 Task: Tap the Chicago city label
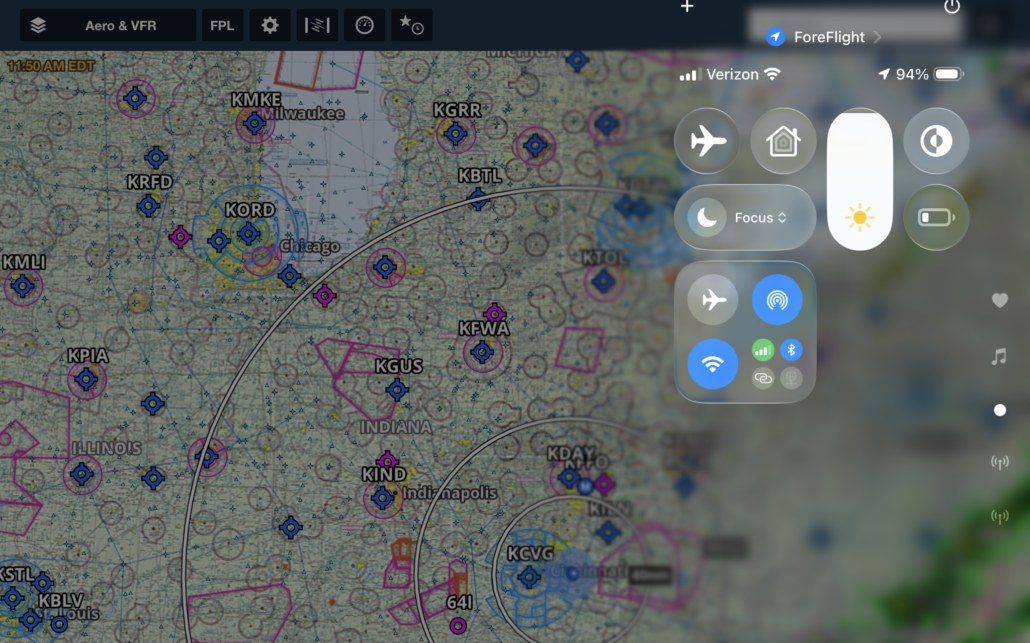[x=309, y=246]
